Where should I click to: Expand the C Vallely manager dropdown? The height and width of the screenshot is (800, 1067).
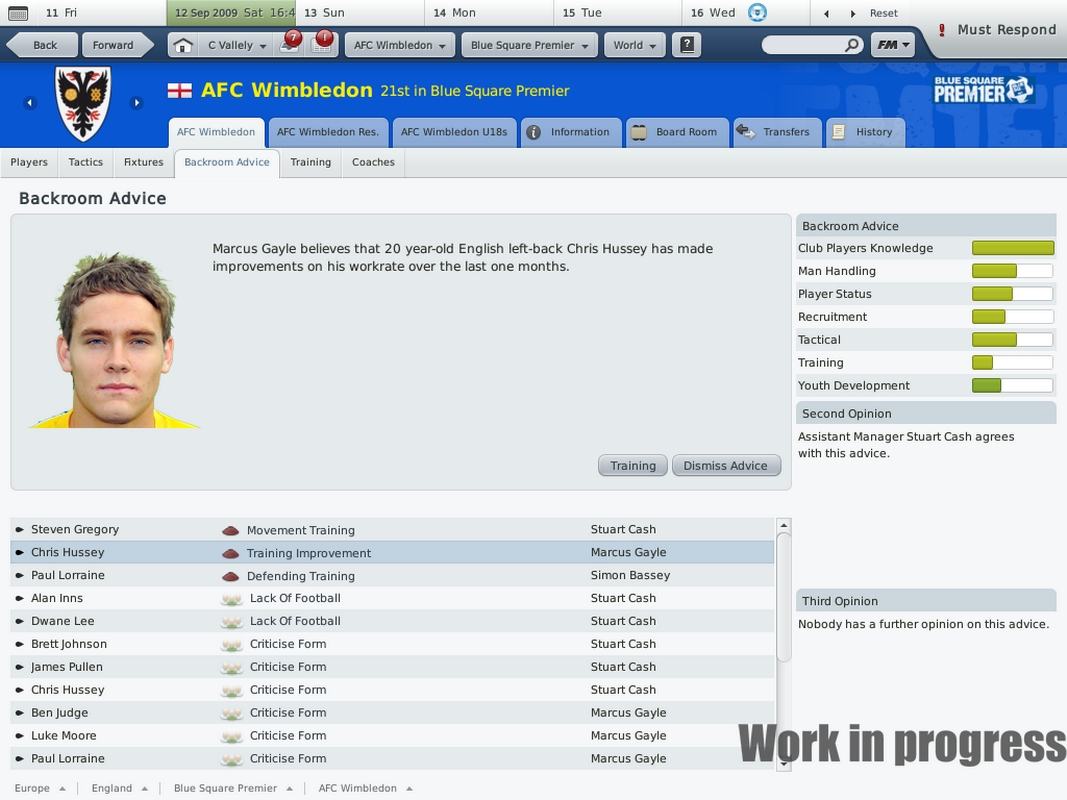point(236,46)
